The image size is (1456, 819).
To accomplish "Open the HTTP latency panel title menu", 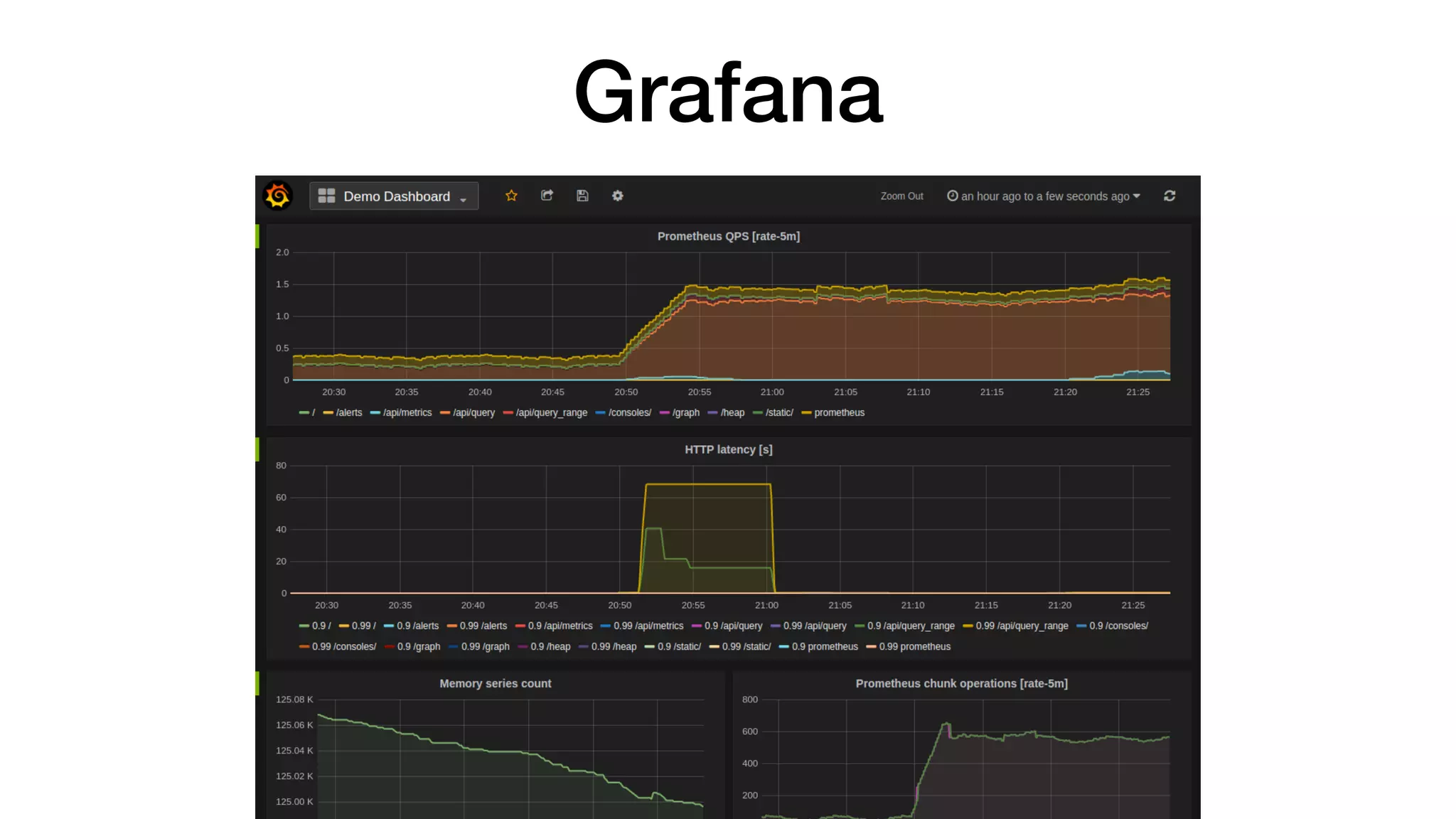I will click(728, 449).
